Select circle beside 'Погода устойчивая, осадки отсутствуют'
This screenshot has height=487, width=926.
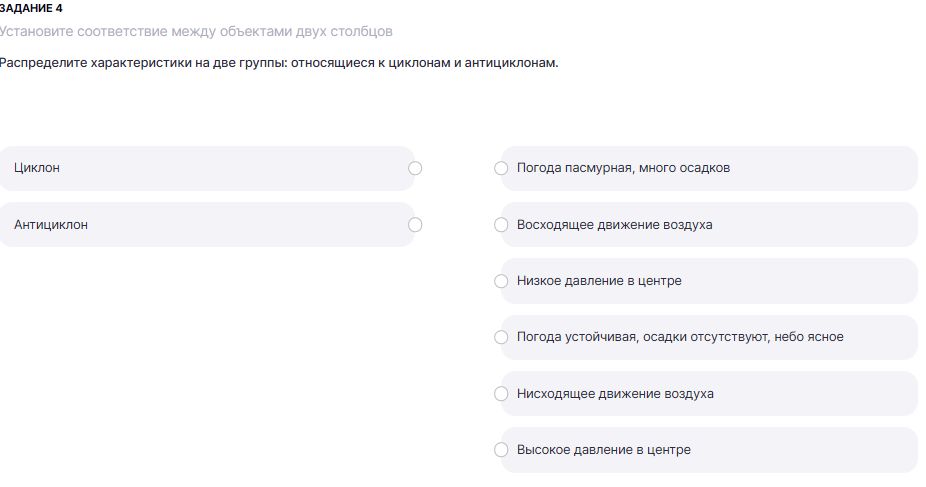point(502,337)
